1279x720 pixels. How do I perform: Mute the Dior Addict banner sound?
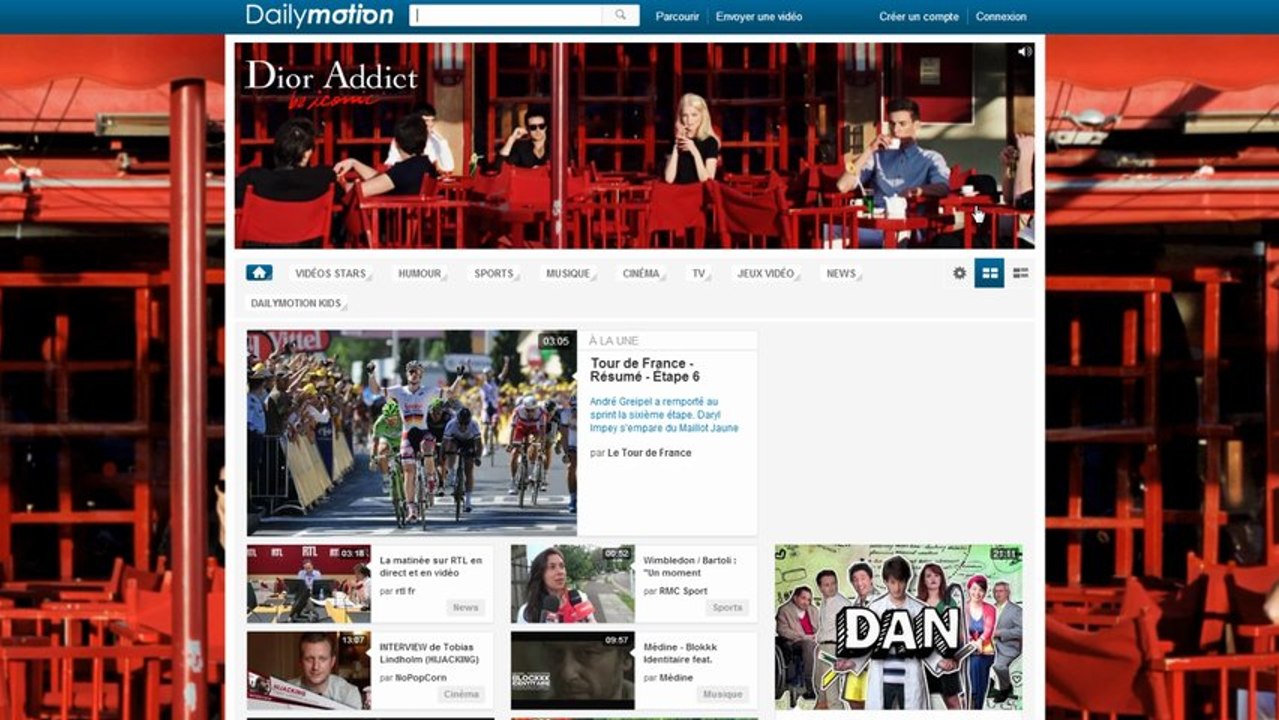click(1024, 51)
